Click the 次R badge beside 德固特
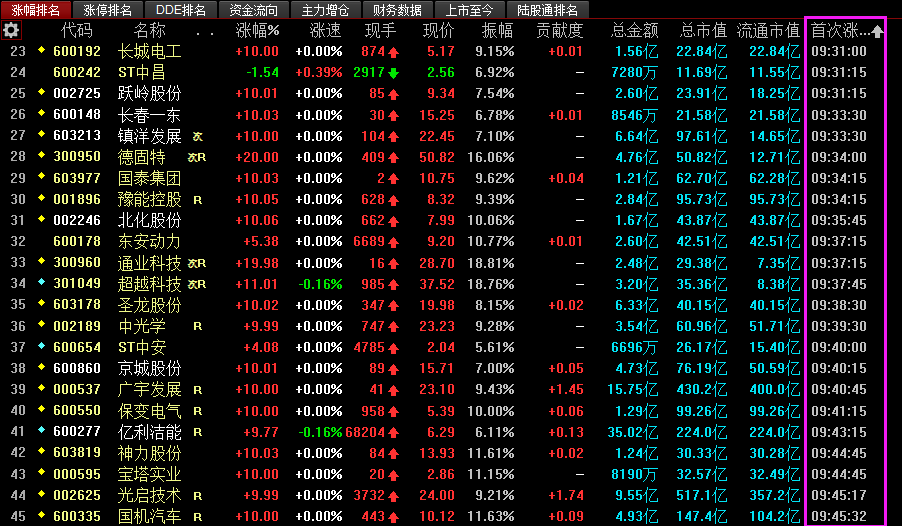 [197, 157]
